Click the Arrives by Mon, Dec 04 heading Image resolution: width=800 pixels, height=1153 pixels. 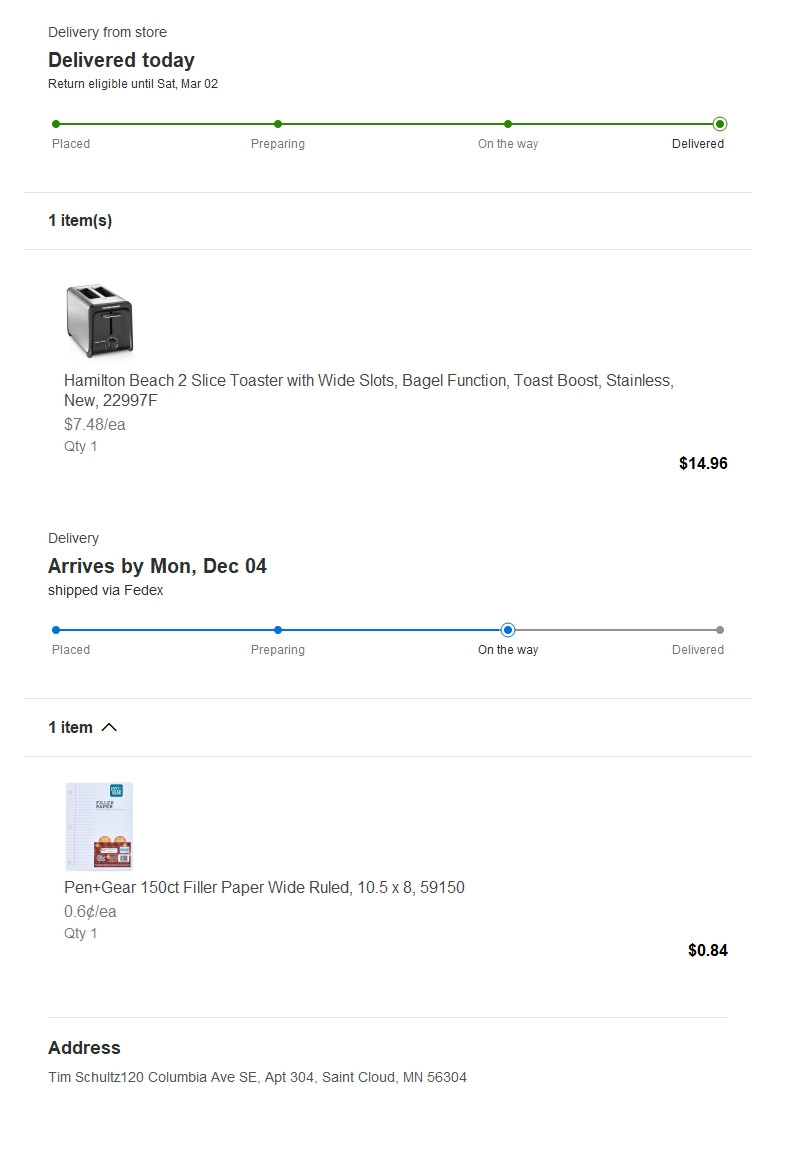coord(157,566)
